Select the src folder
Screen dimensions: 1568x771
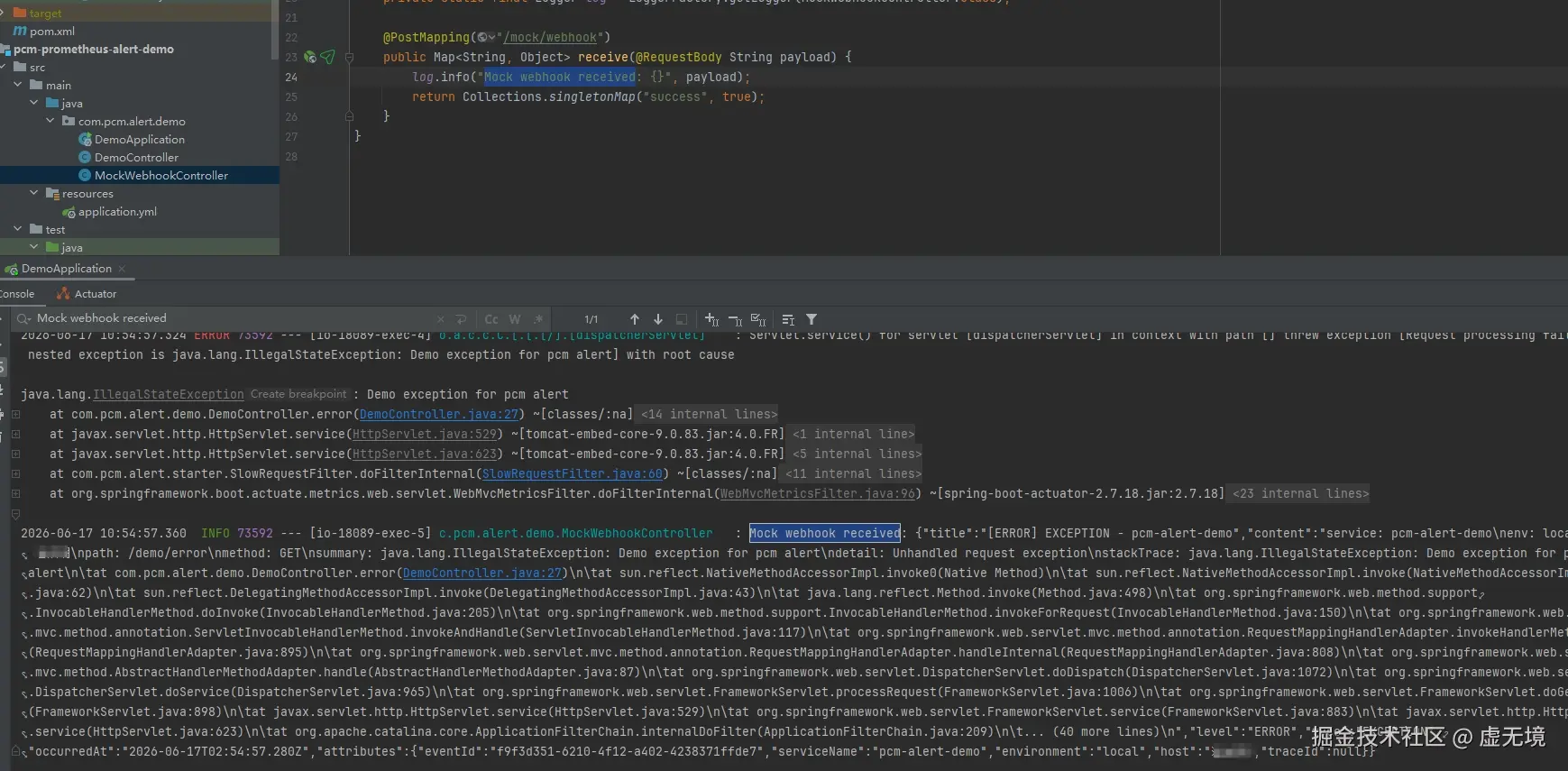point(37,67)
